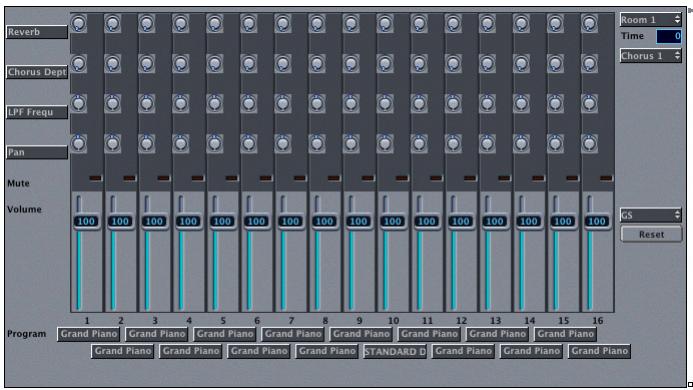This screenshot has width=693, height=390.
Task: Click the Program row label
Action: point(27,334)
